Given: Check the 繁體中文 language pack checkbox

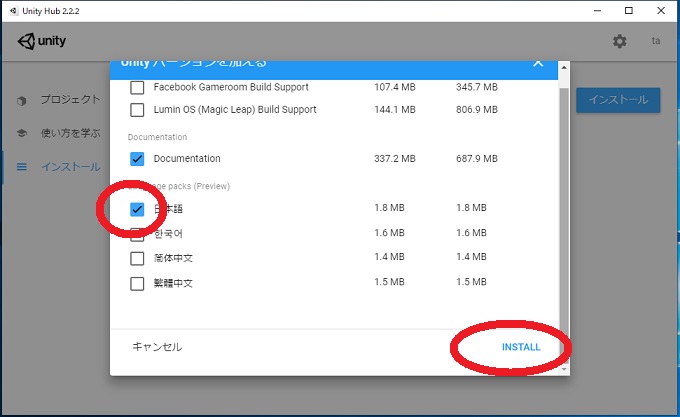Looking at the screenshot, I should click(137, 284).
